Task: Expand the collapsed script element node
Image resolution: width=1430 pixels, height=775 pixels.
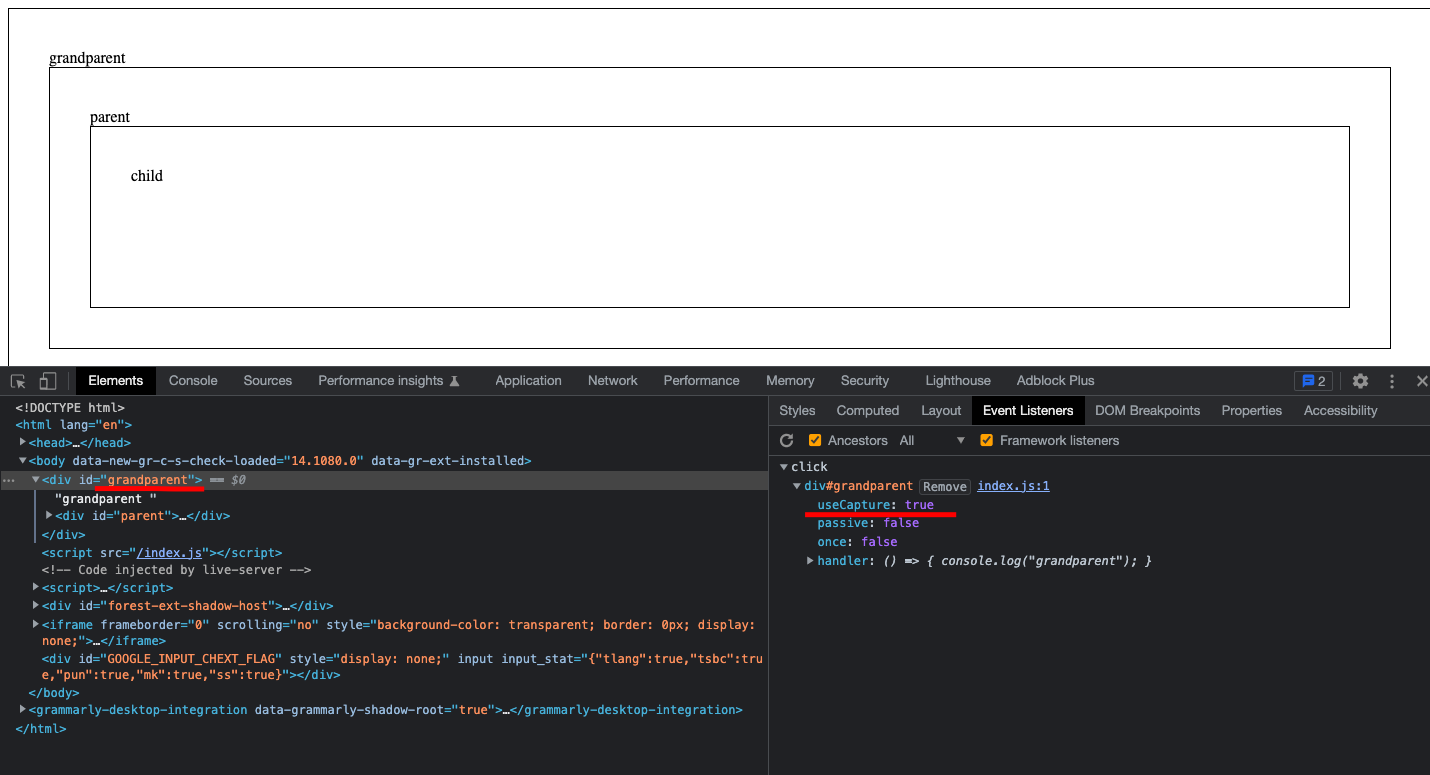Action: 36,588
